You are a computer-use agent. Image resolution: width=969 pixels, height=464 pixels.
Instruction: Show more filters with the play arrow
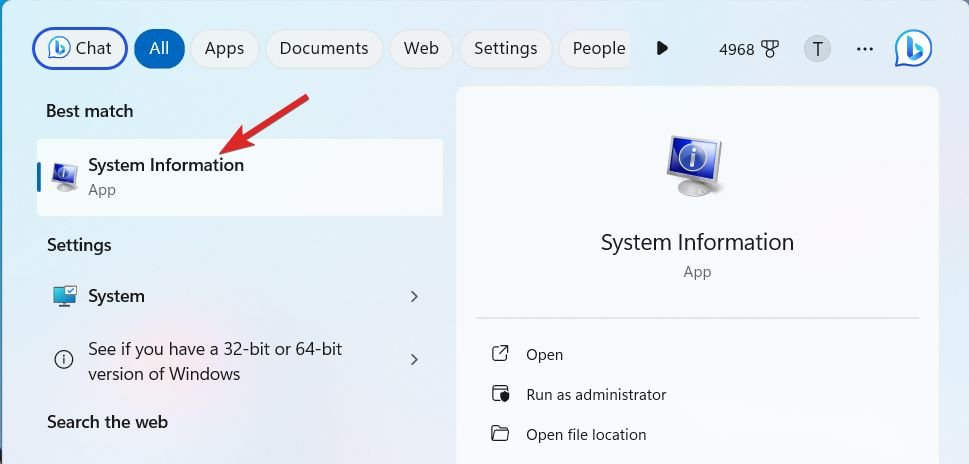pyautogui.click(x=662, y=48)
